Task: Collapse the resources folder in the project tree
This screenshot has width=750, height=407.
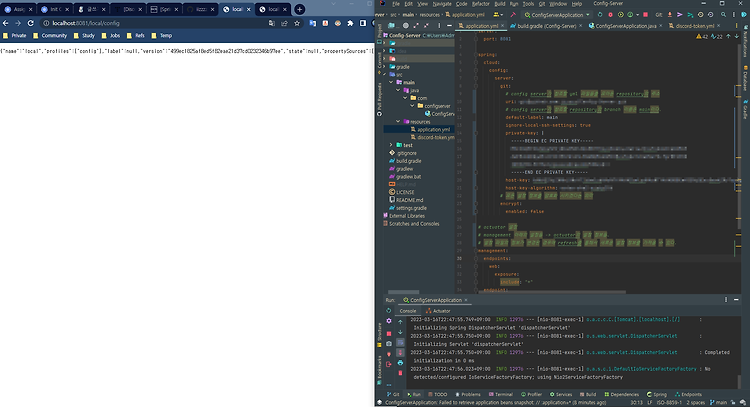Action: click(398, 121)
